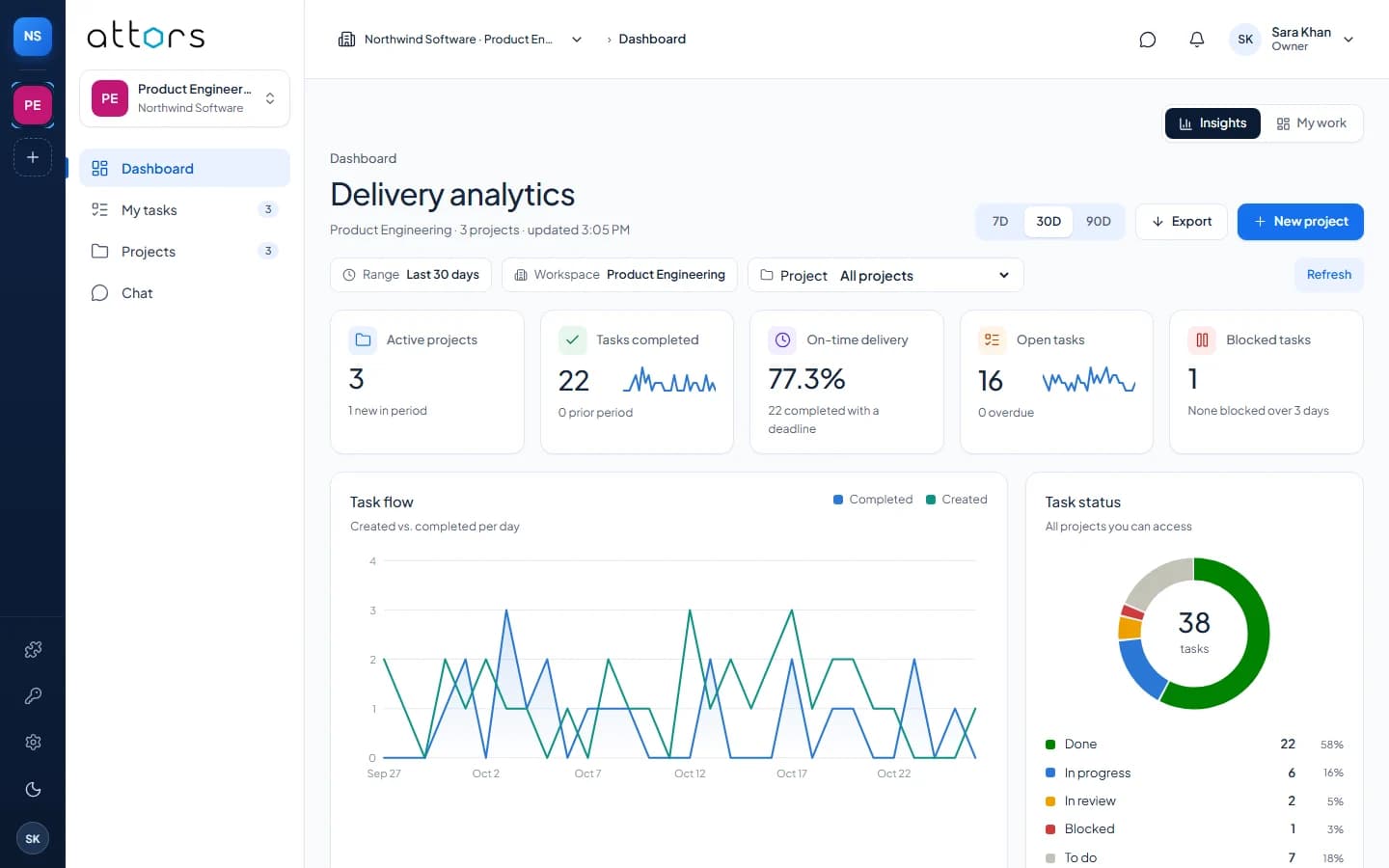Click '77.3%' on-time delivery value
The height and width of the screenshot is (868, 1389).
(x=806, y=379)
